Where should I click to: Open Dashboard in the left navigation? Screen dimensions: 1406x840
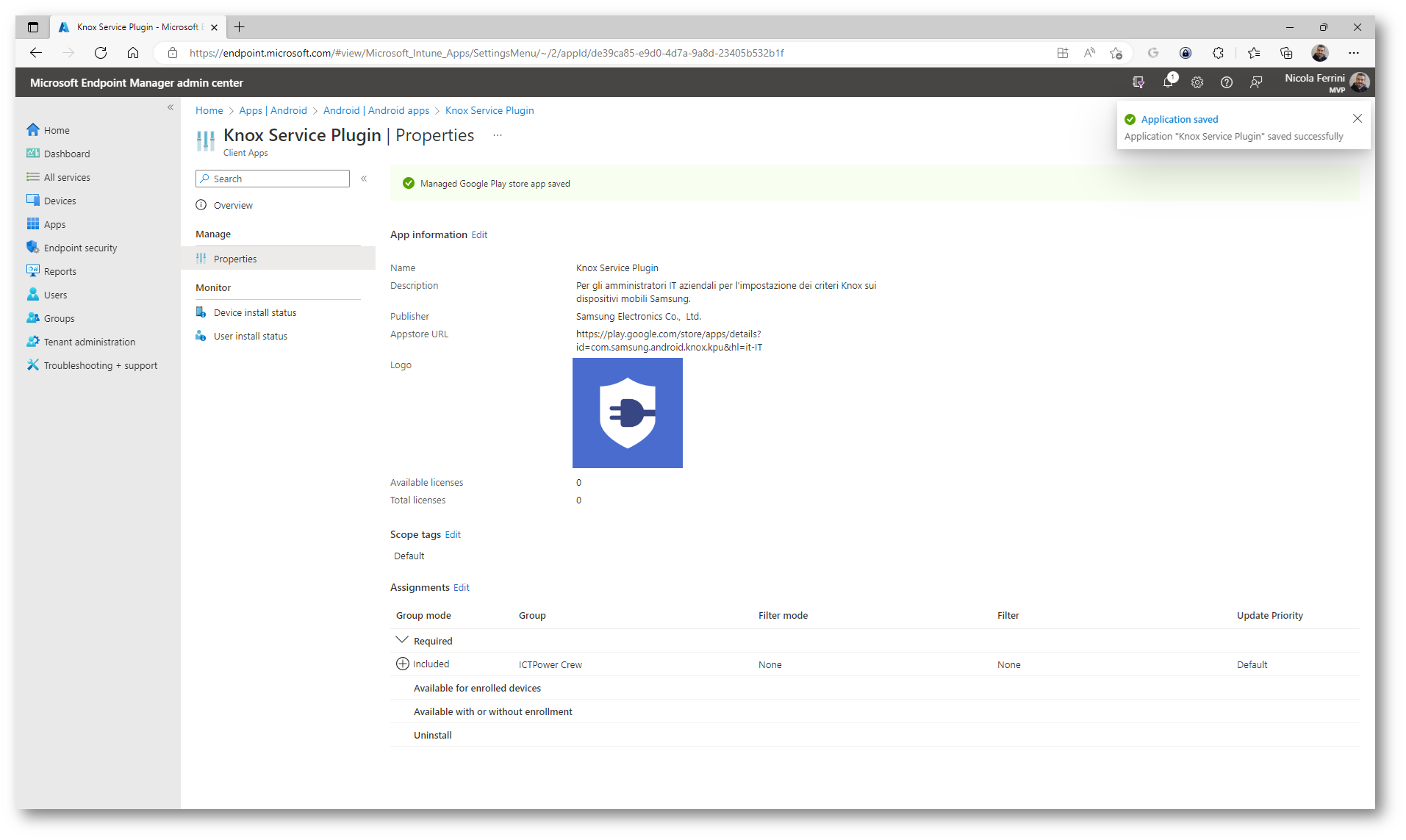tap(58, 154)
